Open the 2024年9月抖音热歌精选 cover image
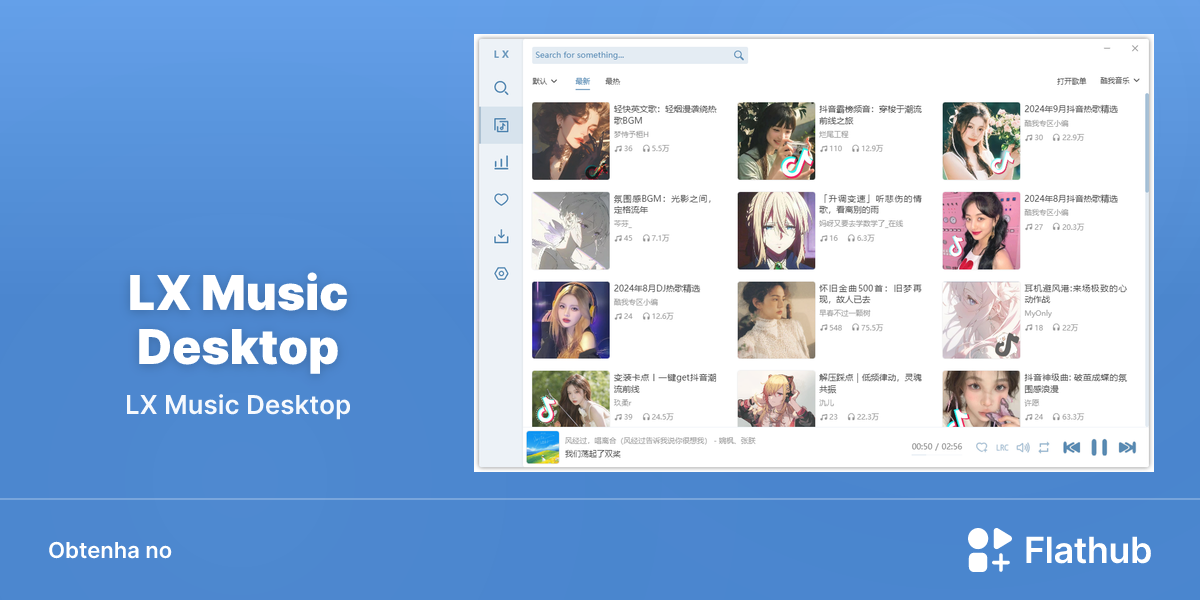Screen dimensions: 1200x600 [981, 141]
